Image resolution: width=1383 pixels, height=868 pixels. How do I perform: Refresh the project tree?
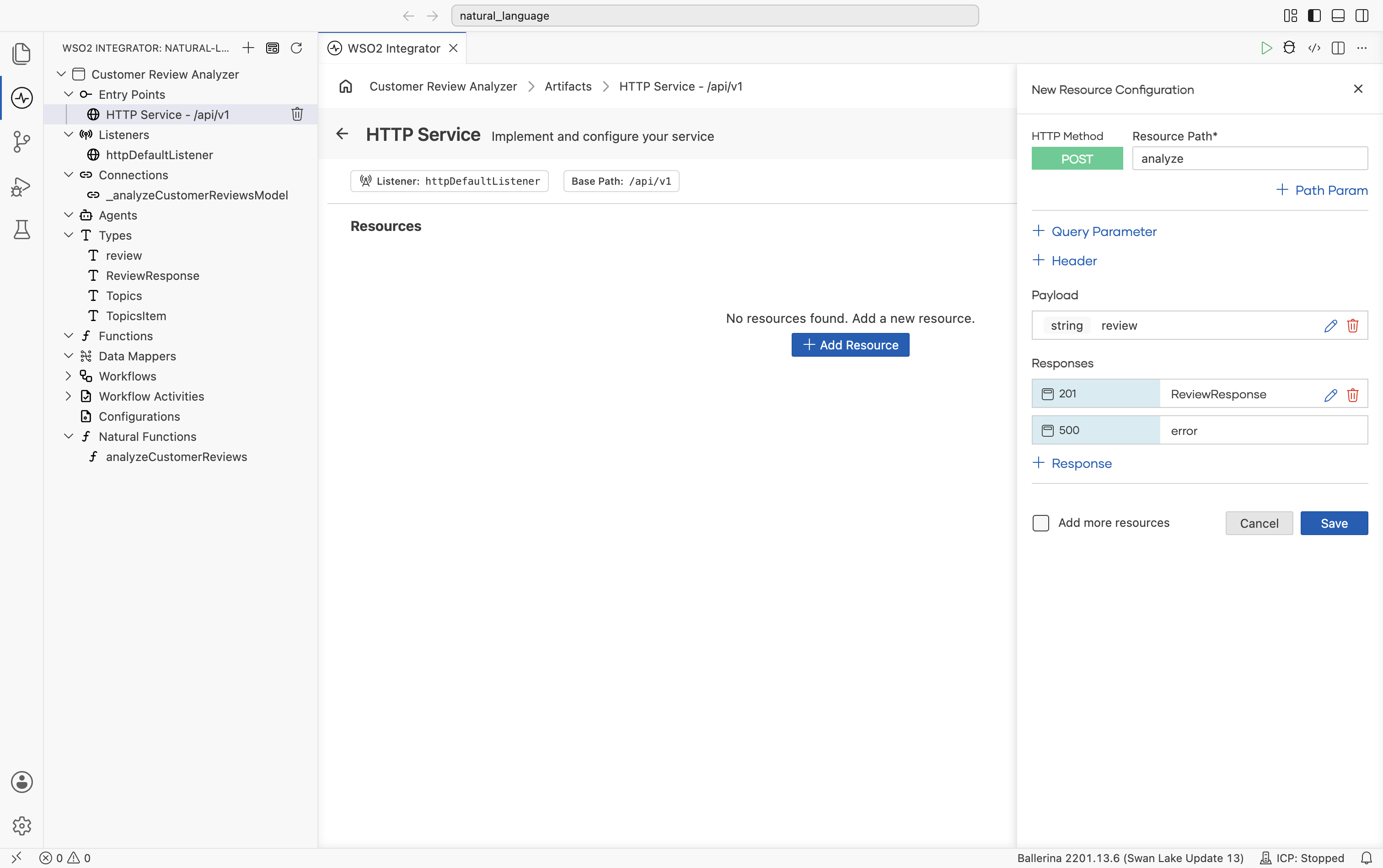point(296,48)
